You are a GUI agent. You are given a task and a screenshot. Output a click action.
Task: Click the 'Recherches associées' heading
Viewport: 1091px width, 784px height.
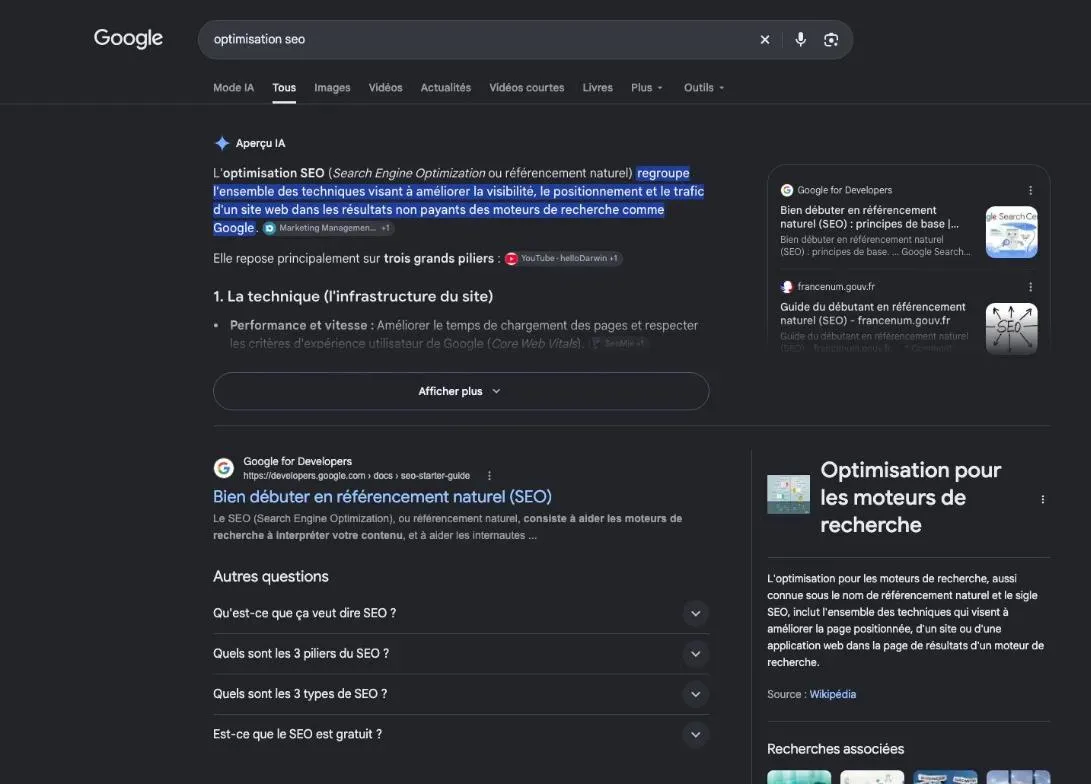click(x=835, y=749)
